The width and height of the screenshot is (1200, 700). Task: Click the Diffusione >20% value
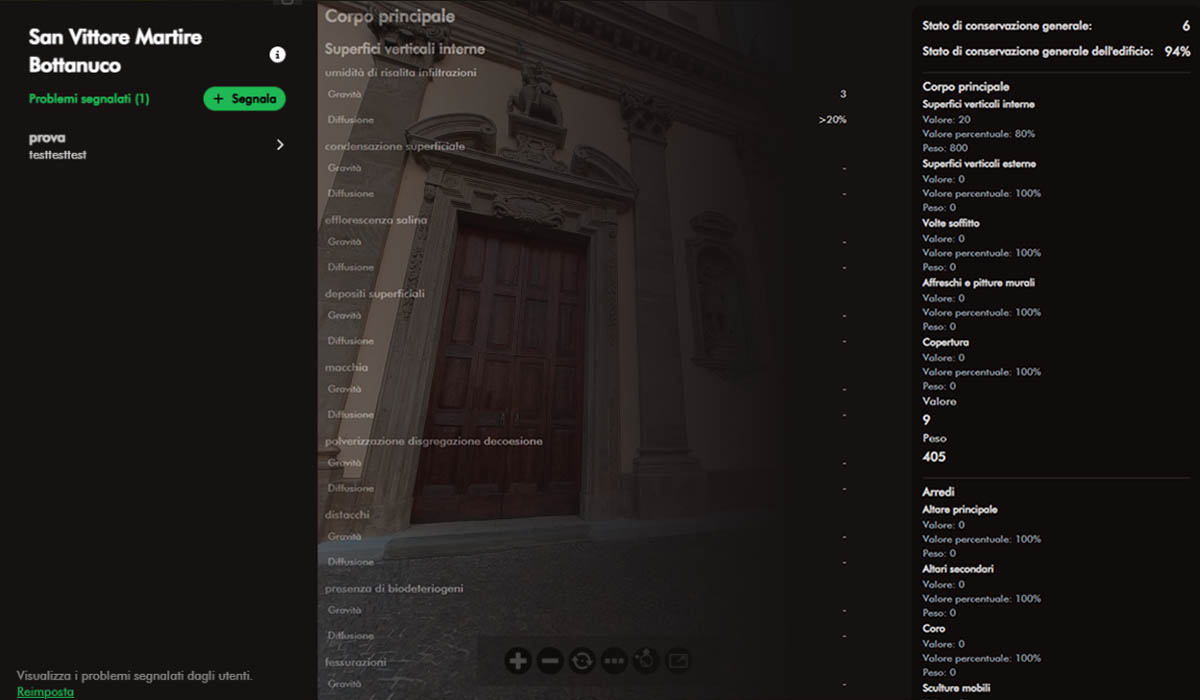(x=833, y=120)
